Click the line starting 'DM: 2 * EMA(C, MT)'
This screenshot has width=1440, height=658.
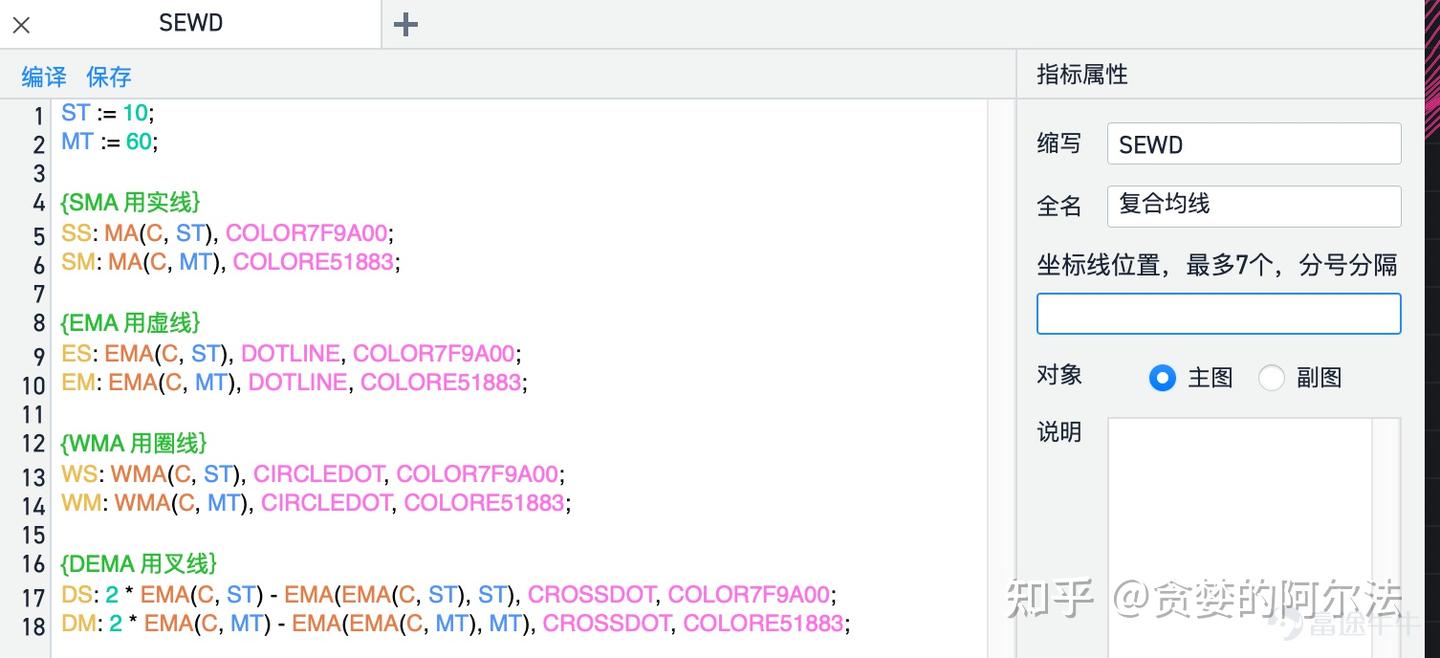coord(456,624)
